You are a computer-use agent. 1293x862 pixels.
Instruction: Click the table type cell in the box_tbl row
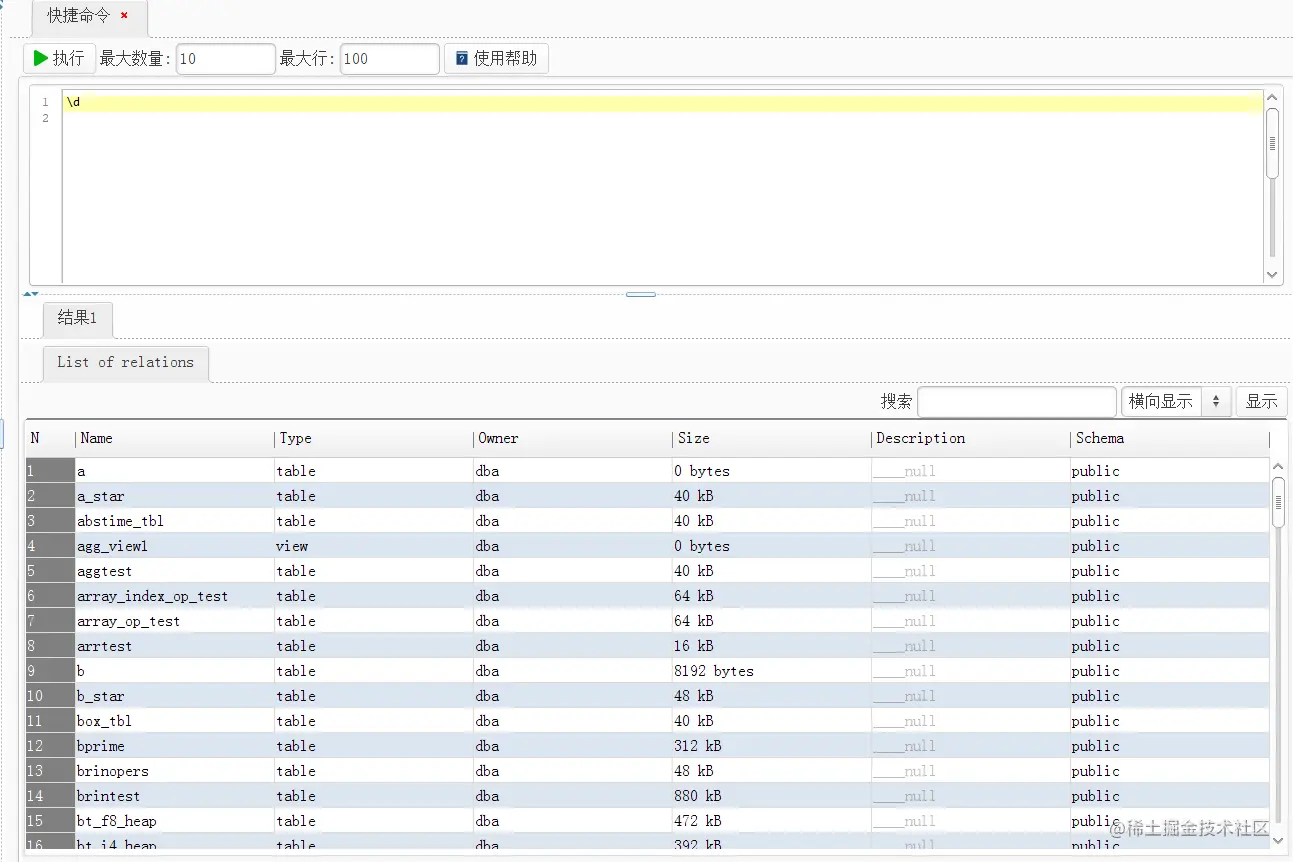pos(373,721)
